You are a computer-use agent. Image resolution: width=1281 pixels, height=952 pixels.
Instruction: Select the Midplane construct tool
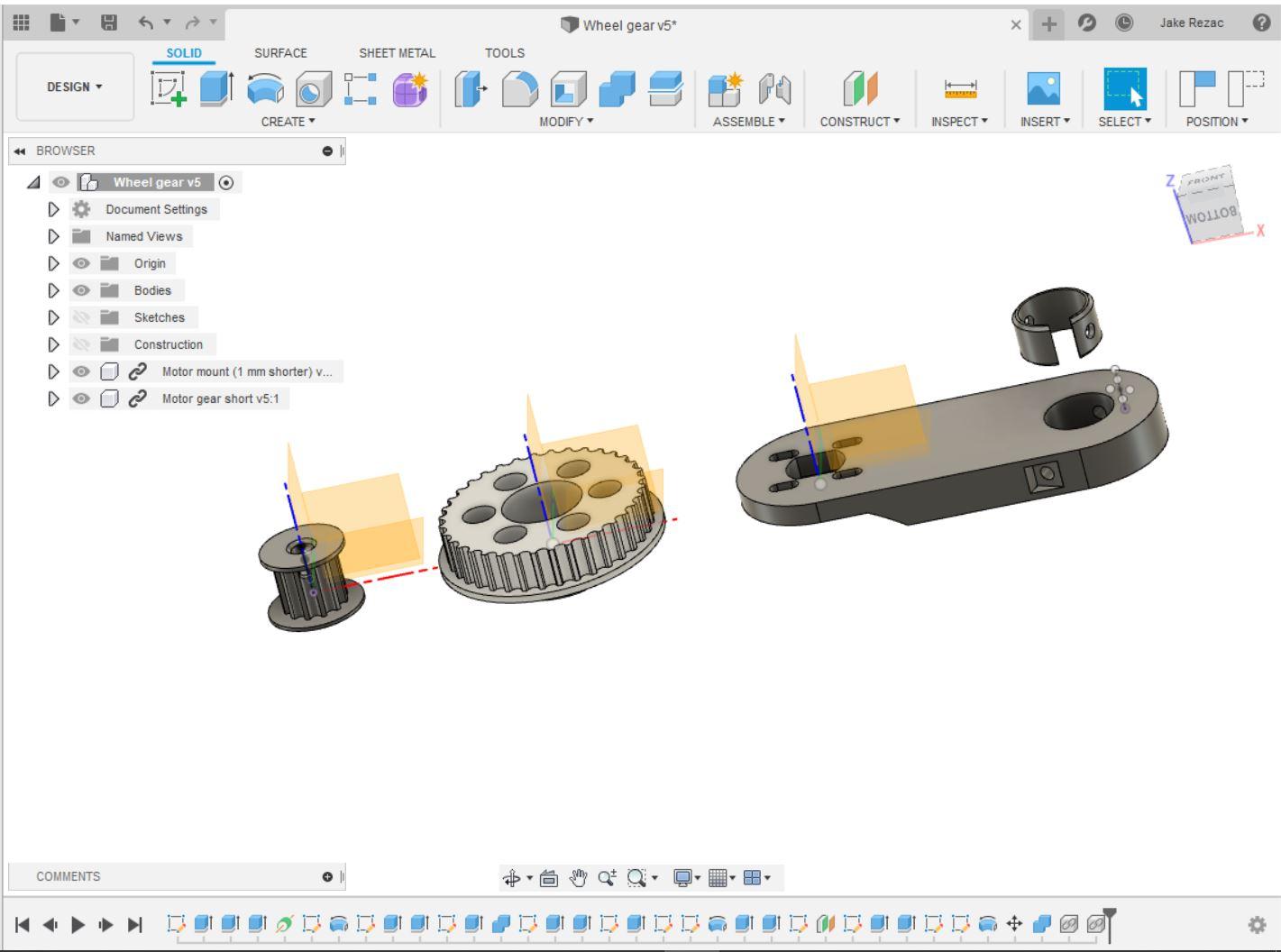pyautogui.click(x=860, y=89)
